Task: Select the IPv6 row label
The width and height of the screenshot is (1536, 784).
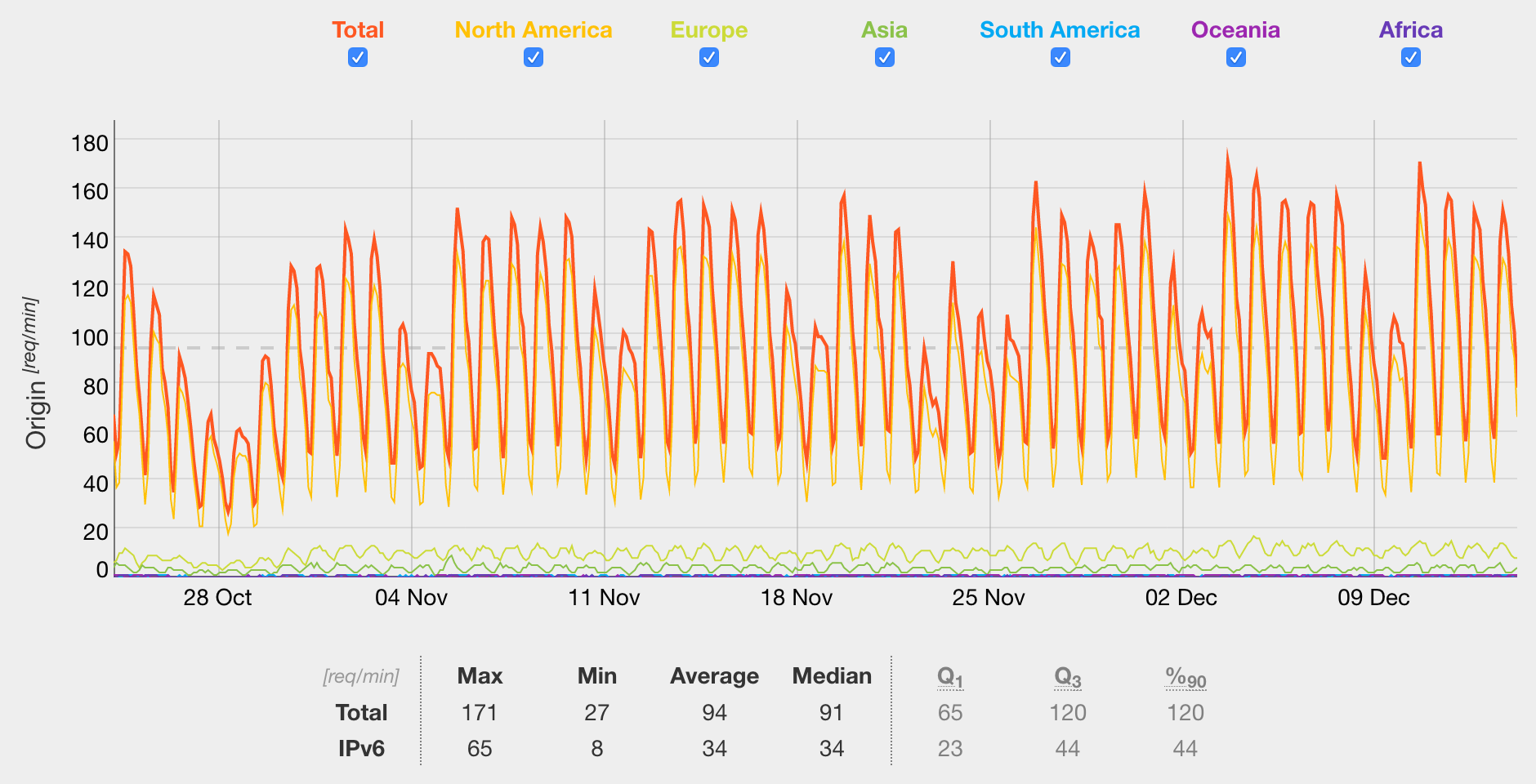Action: (361, 749)
